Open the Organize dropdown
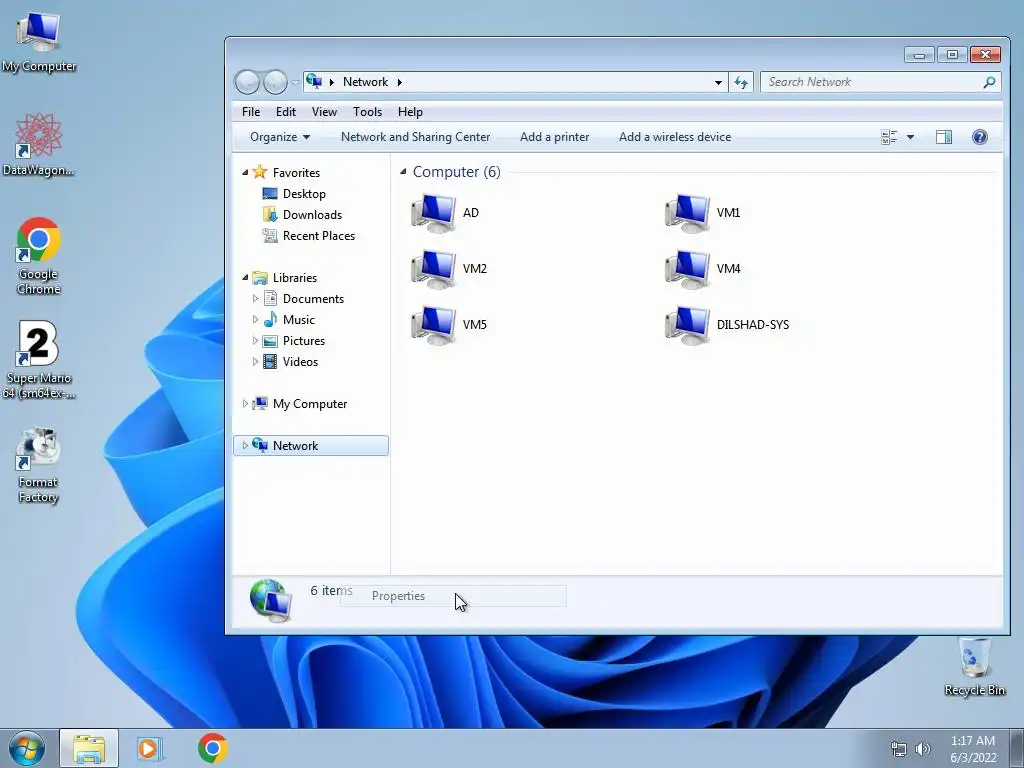The width and height of the screenshot is (1024, 768). (280, 137)
